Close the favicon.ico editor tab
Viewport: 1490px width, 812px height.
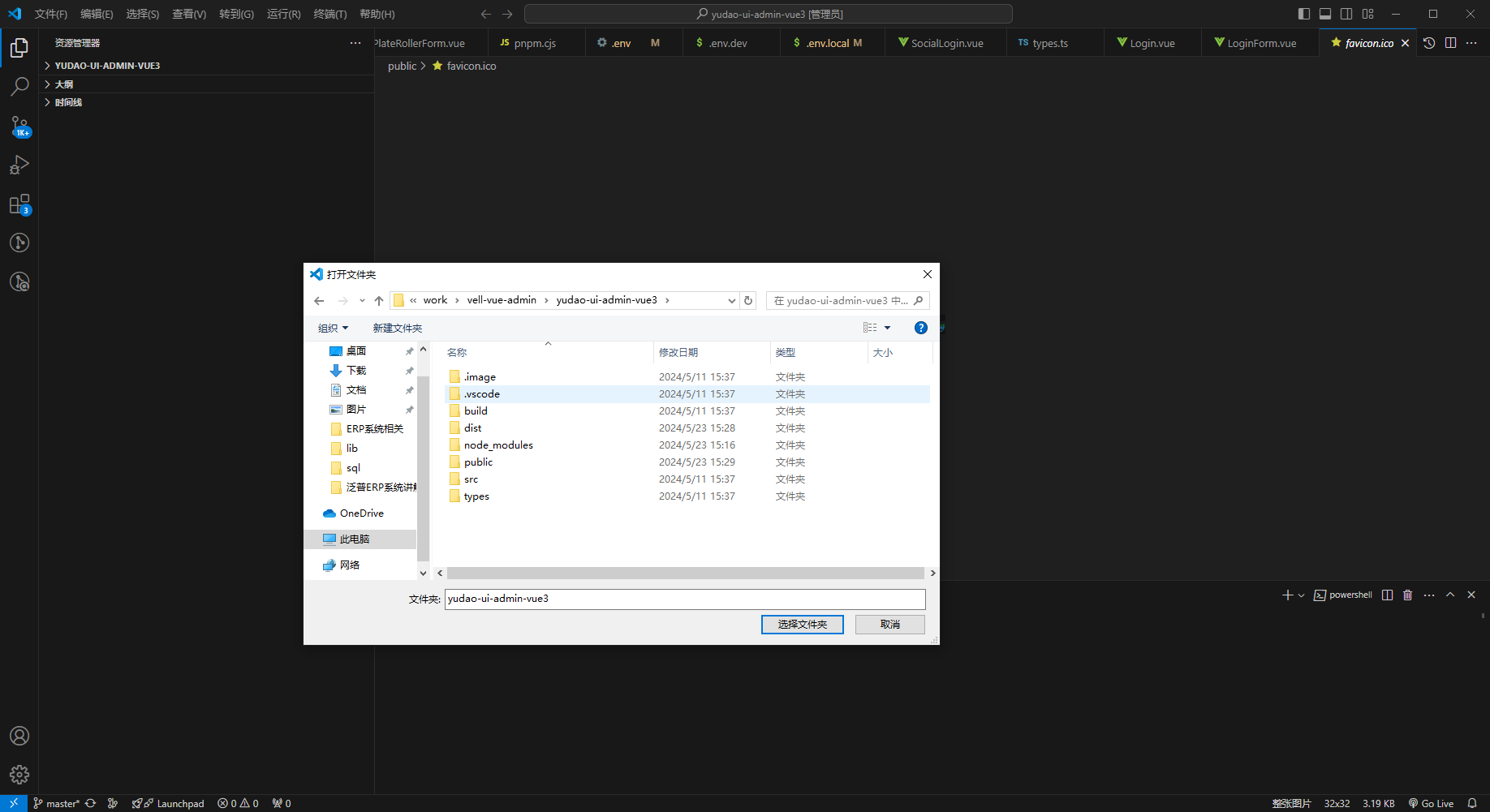[x=1405, y=43]
